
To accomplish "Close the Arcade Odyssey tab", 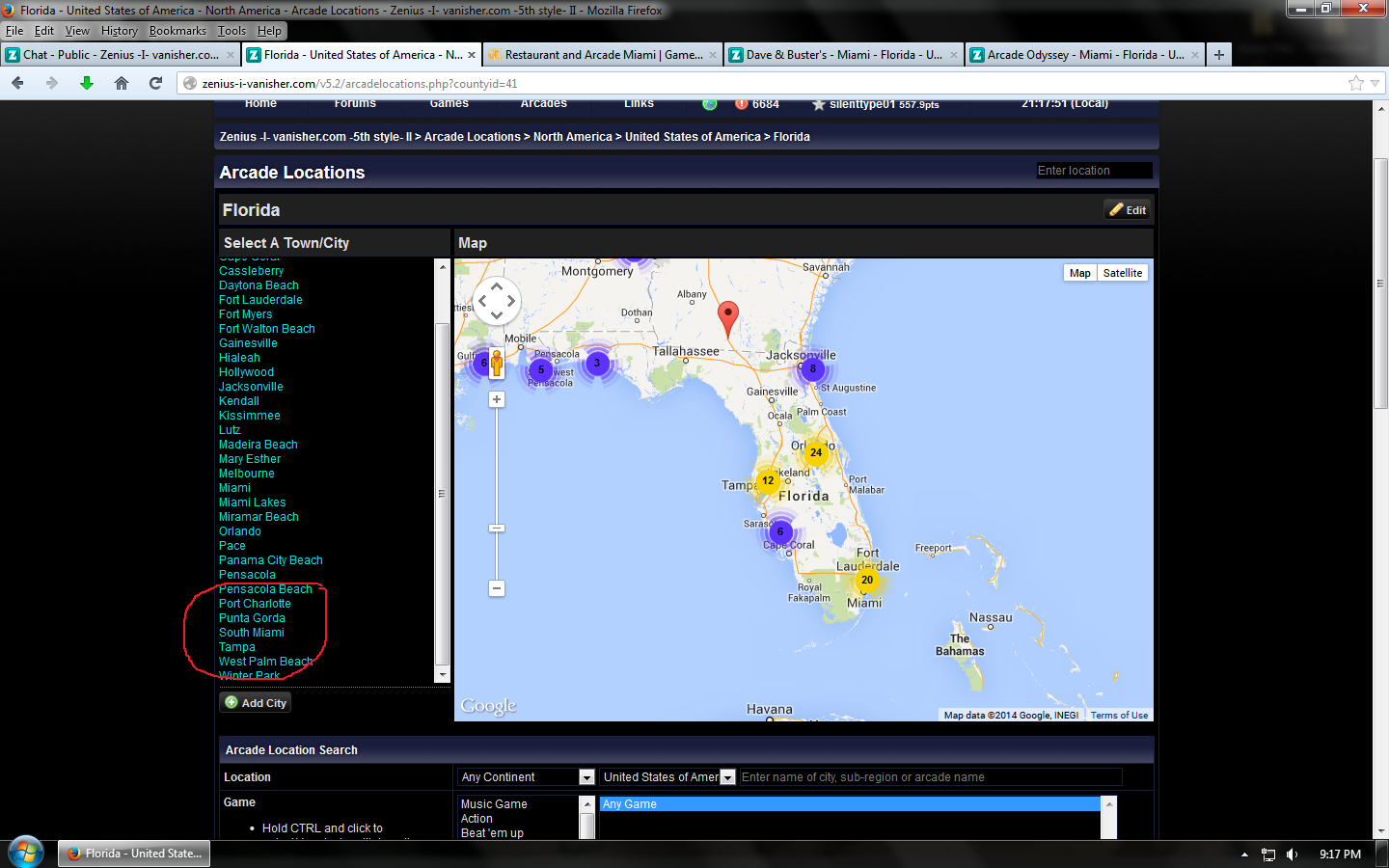I will [x=1195, y=55].
